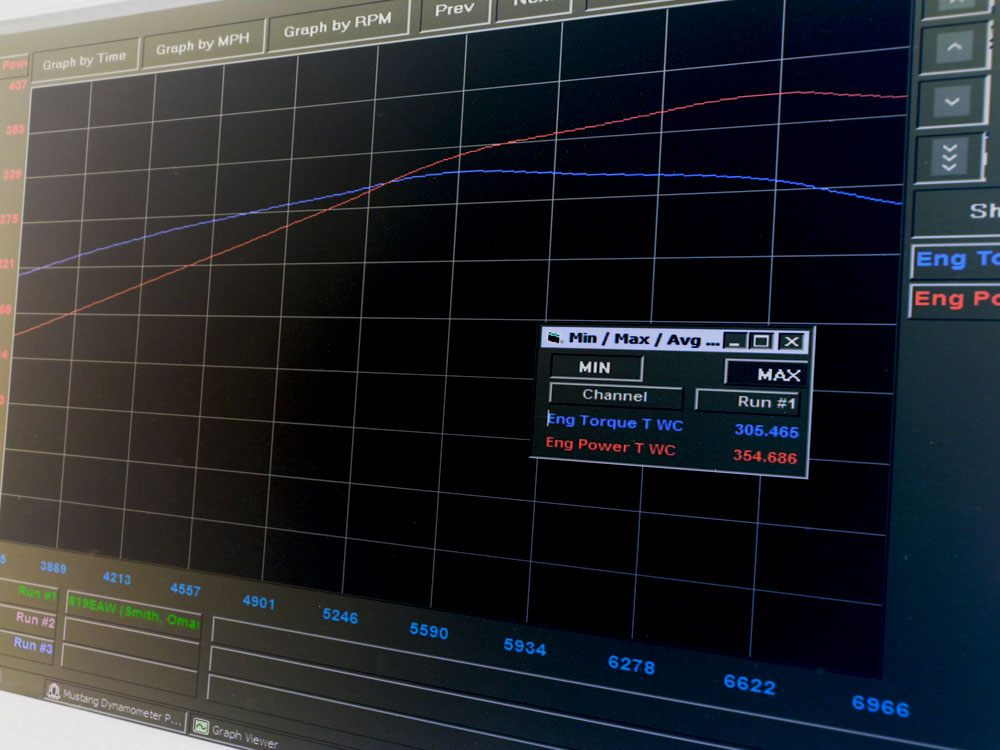This screenshot has width=1000, height=750.
Task: Click the 5590 RPM axis label
Action: [429, 631]
